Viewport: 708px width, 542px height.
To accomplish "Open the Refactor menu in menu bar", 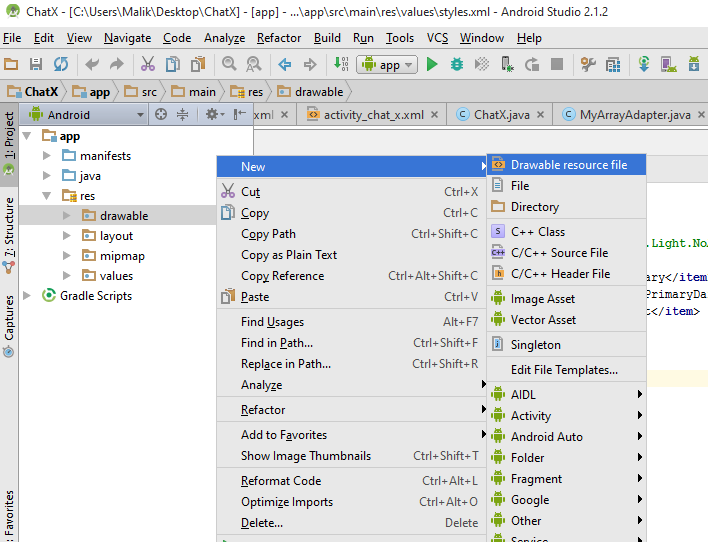I will coord(279,38).
